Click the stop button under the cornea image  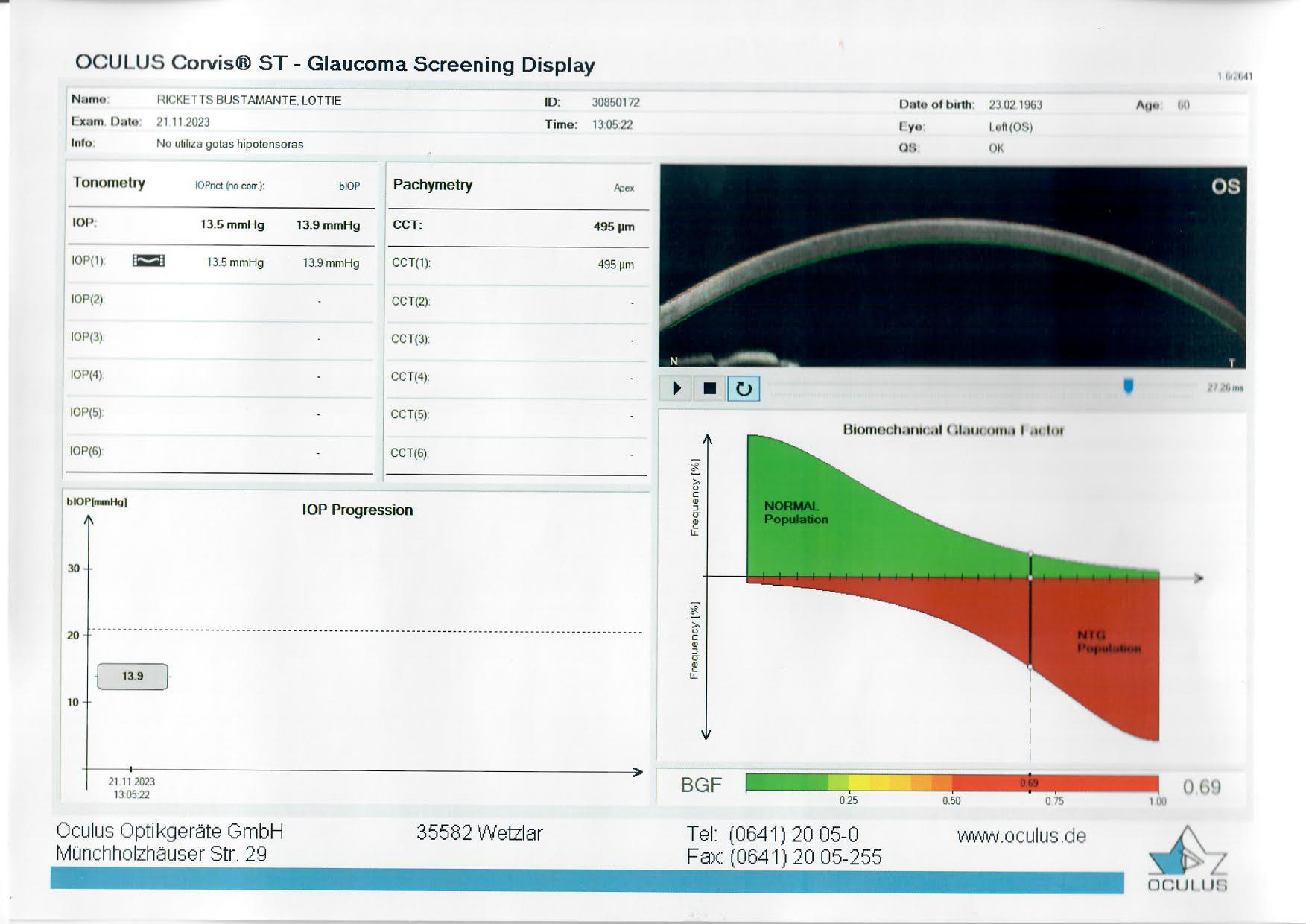point(709,388)
